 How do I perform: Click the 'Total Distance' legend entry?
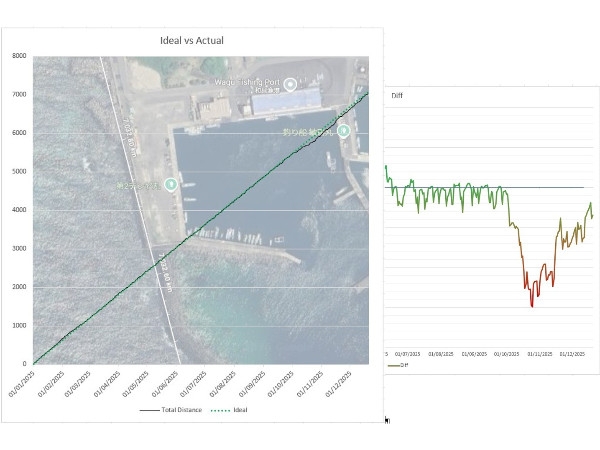click(168, 410)
